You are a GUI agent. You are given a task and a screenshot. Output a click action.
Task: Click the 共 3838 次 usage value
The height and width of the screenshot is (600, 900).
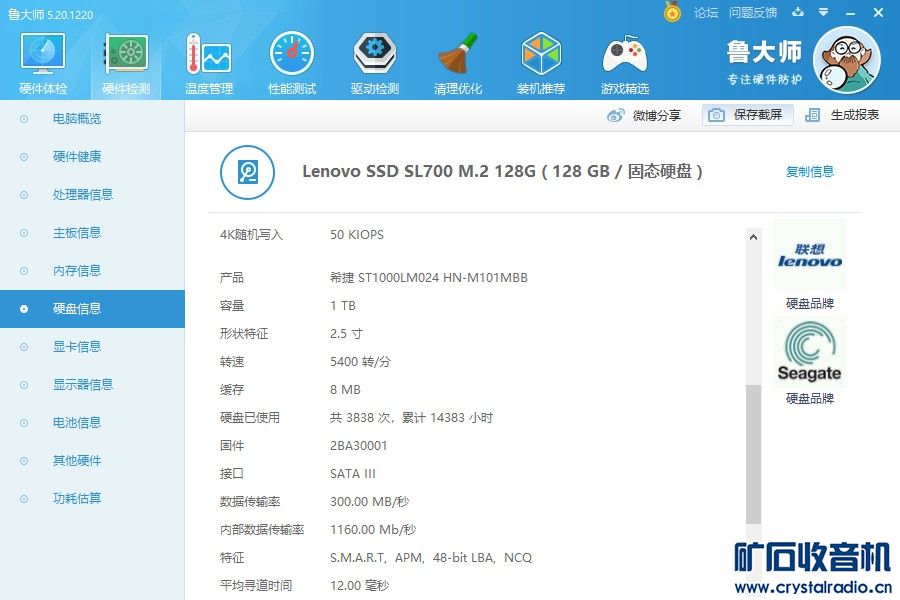point(412,417)
